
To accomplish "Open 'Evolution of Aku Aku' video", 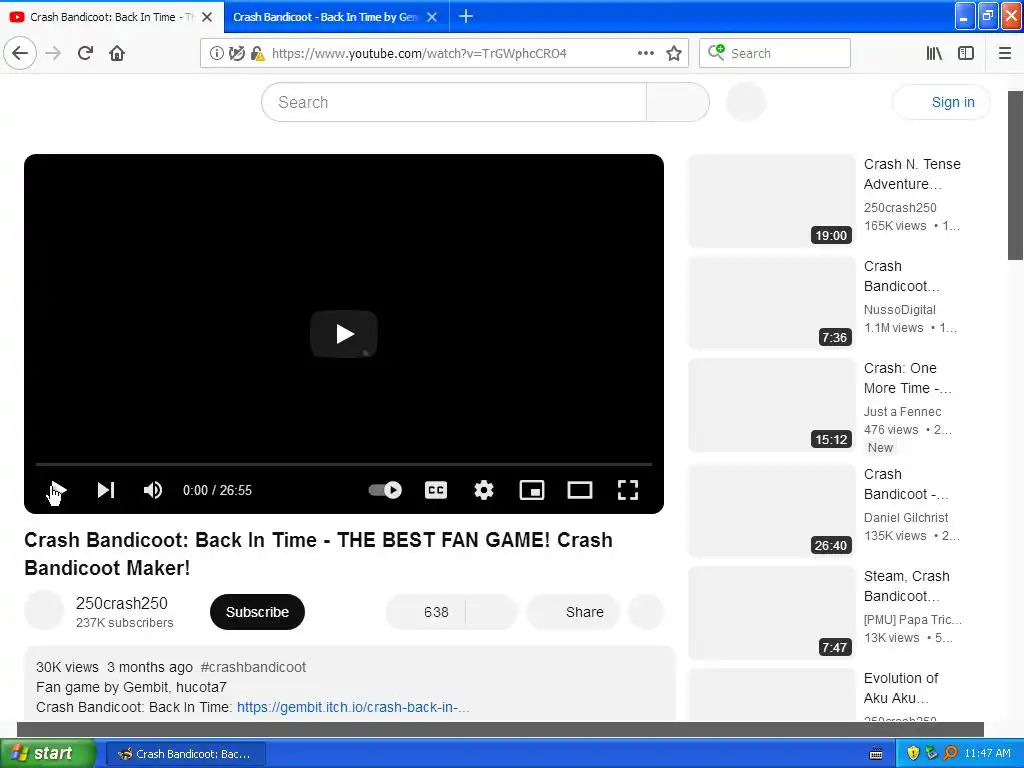I will pyautogui.click(x=901, y=688).
